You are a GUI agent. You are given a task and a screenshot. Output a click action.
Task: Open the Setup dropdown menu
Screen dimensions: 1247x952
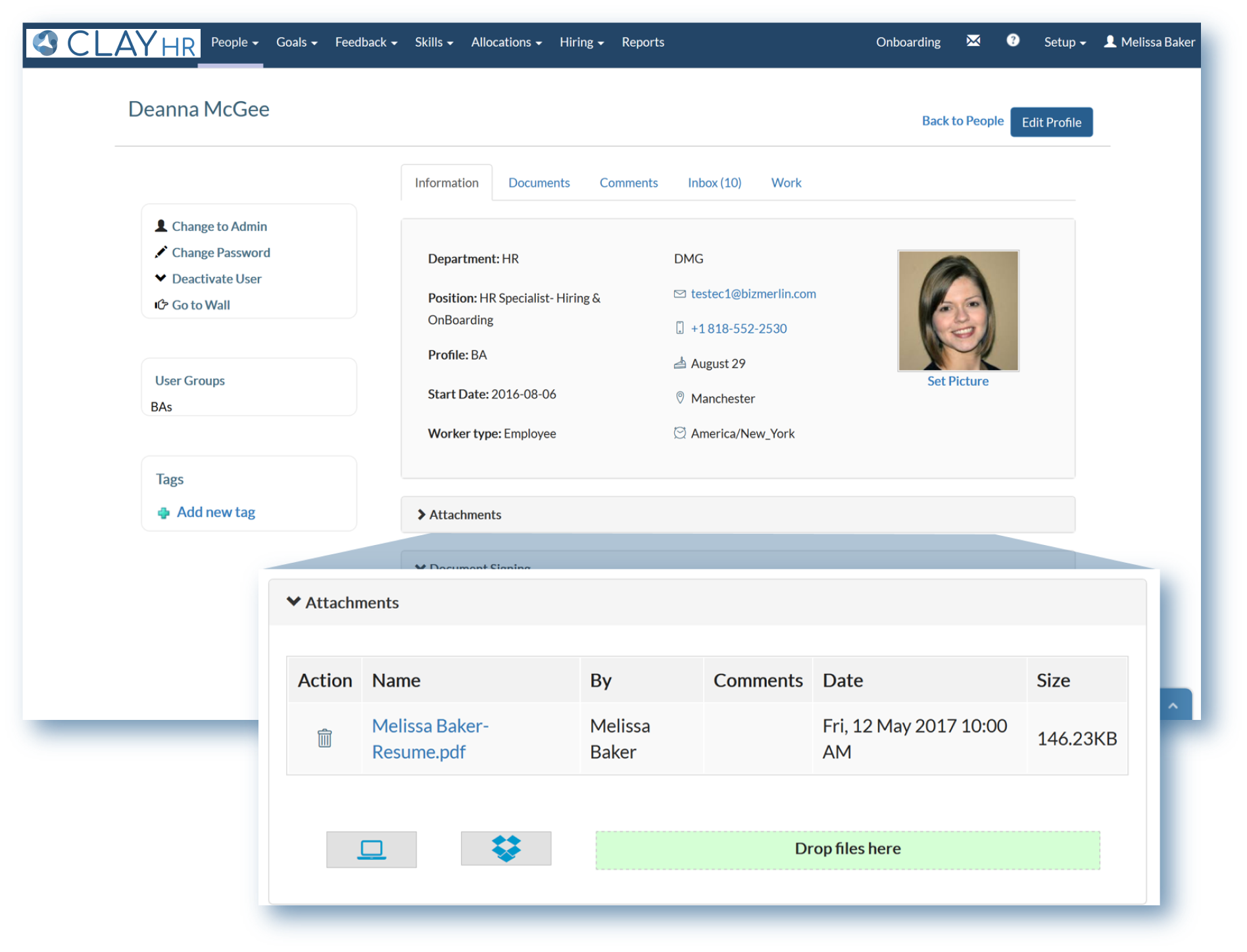pos(1065,42)
